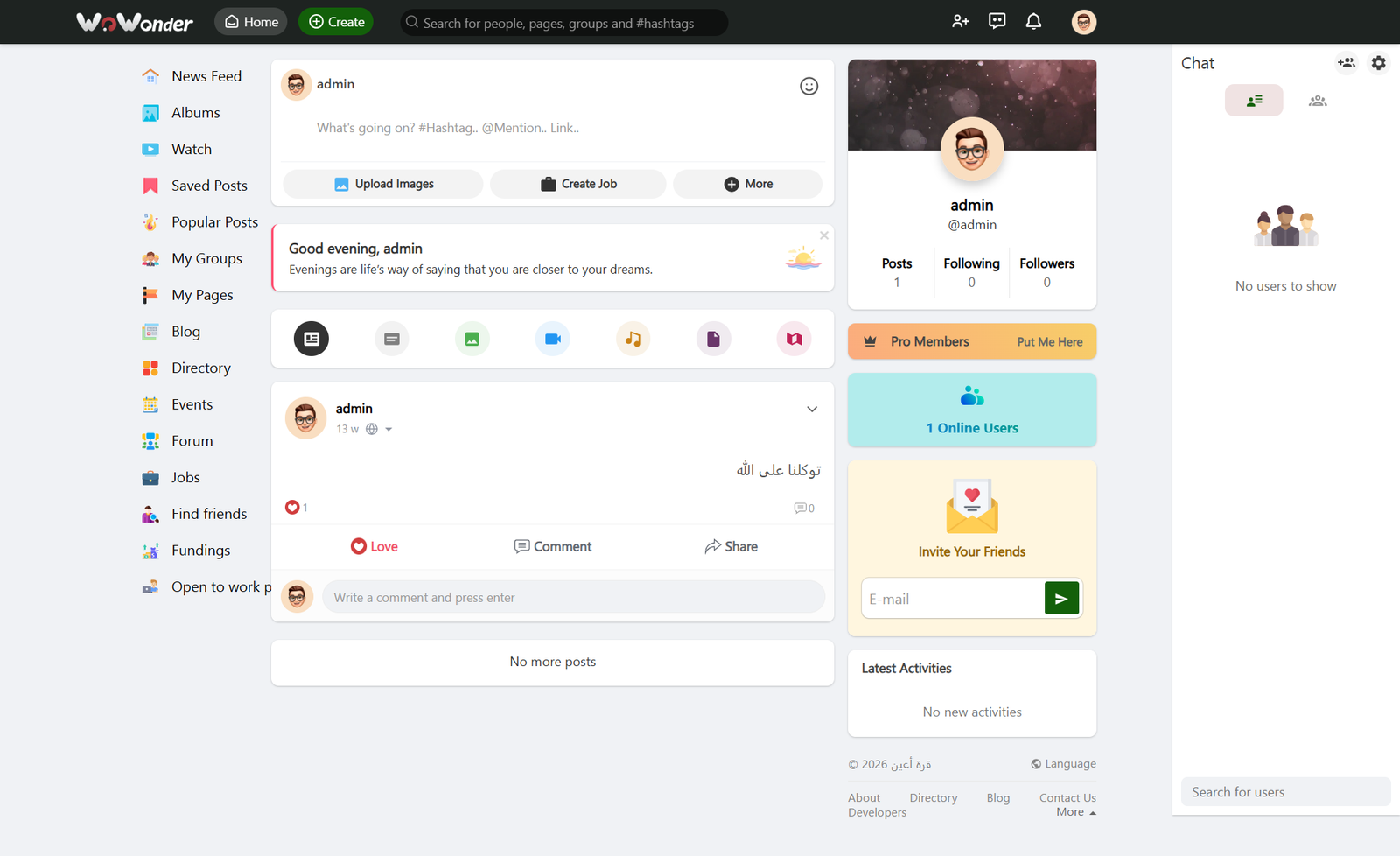Focus the search people and pages field

tap(563, 23)
